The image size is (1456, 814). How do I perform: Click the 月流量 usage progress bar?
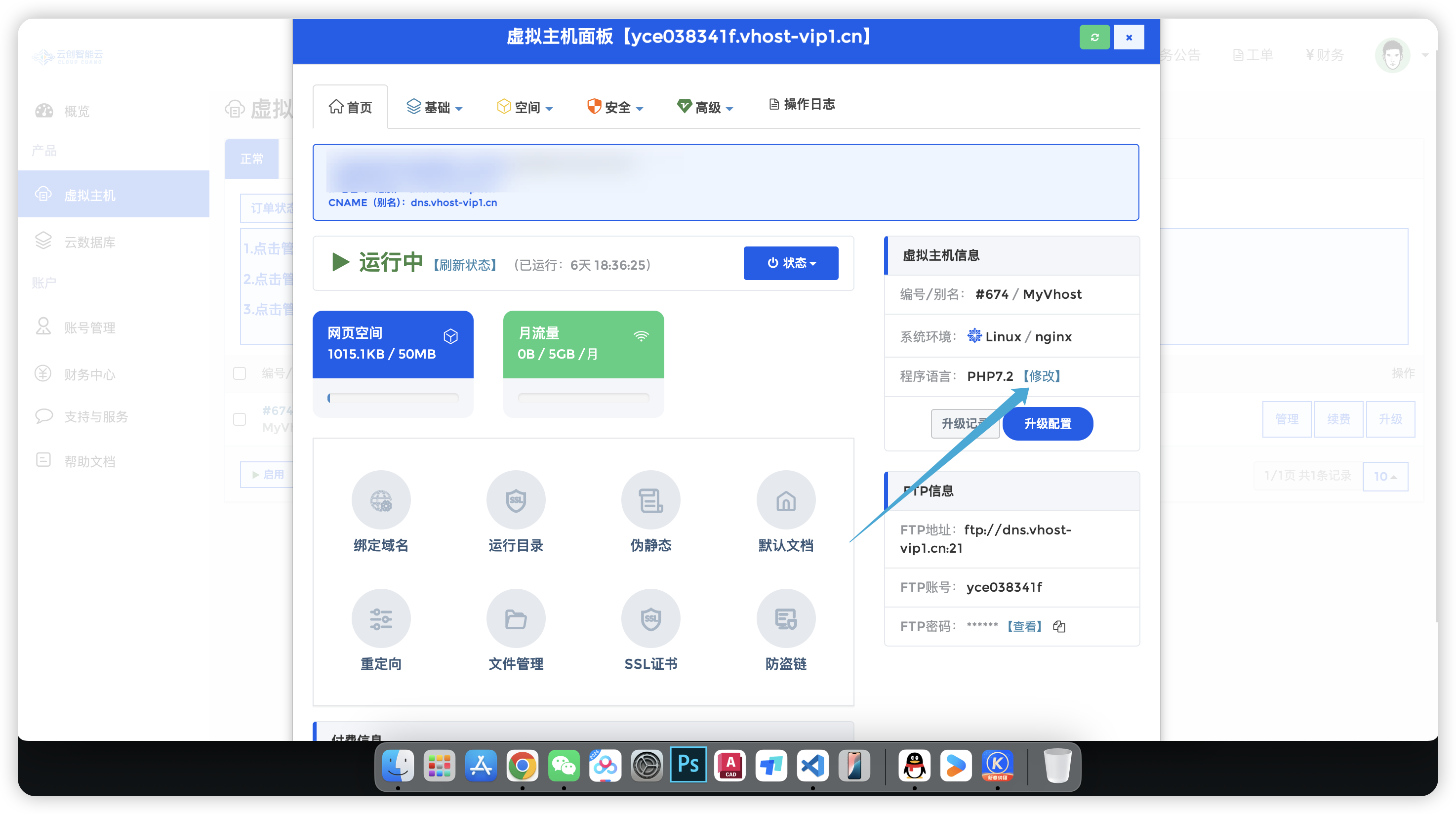[583, 398]
